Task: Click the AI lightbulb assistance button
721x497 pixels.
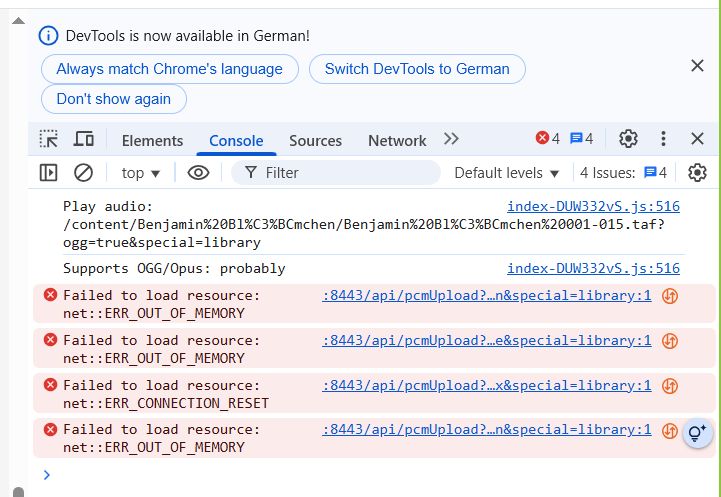Action: point(698,433)
